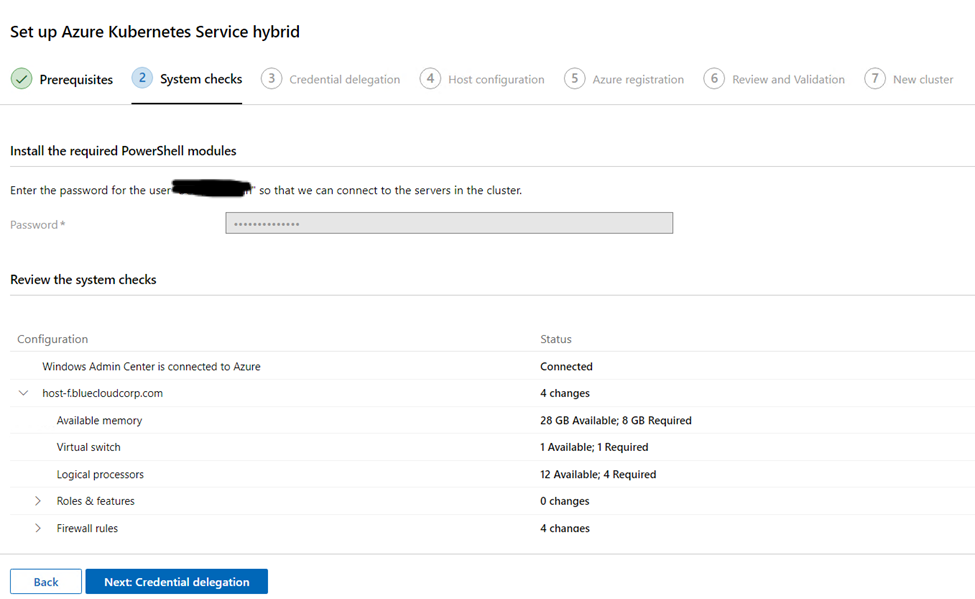This screenshot has width=975, height=599.
Task: Expand the Firewall rules row
Action: (38, 528)
